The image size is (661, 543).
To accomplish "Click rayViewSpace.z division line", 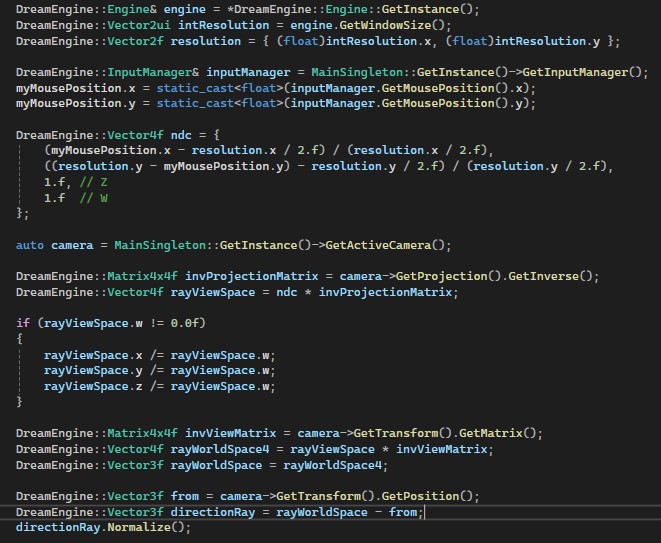I will click(x=160, y=387).
